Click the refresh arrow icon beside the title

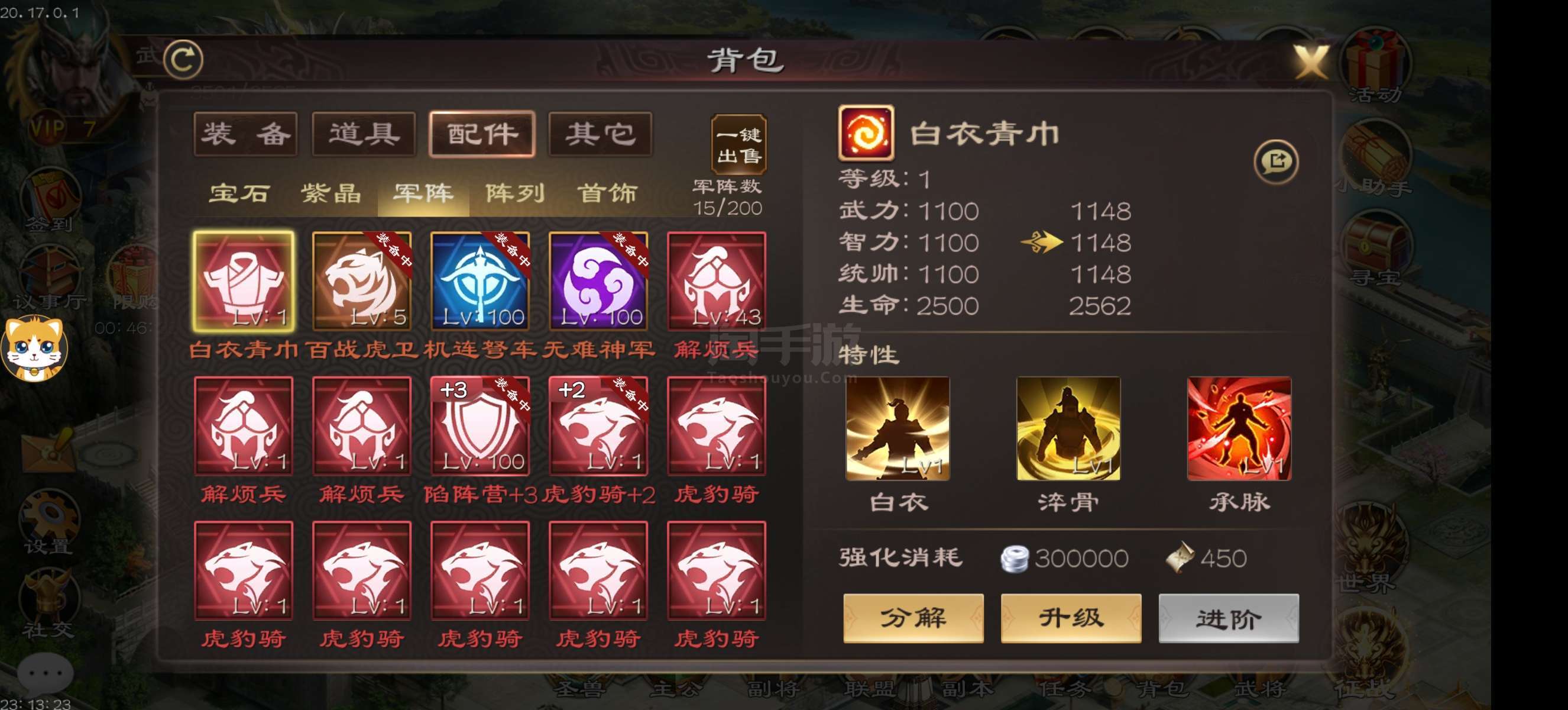pyautogui.click(x=184, y=59)
